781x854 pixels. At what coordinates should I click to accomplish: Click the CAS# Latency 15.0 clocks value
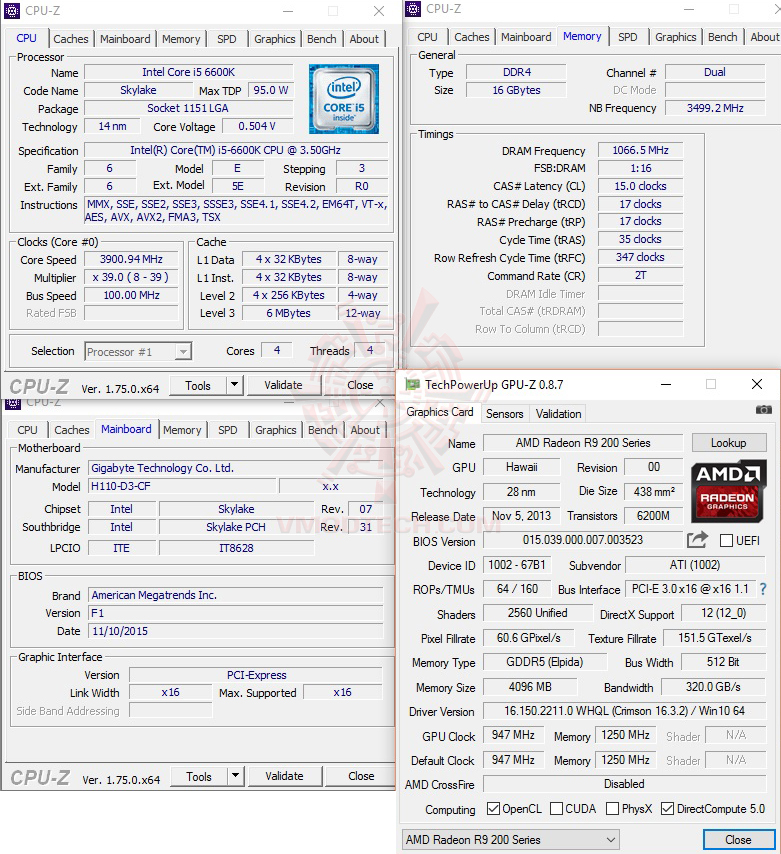[640, 186]
